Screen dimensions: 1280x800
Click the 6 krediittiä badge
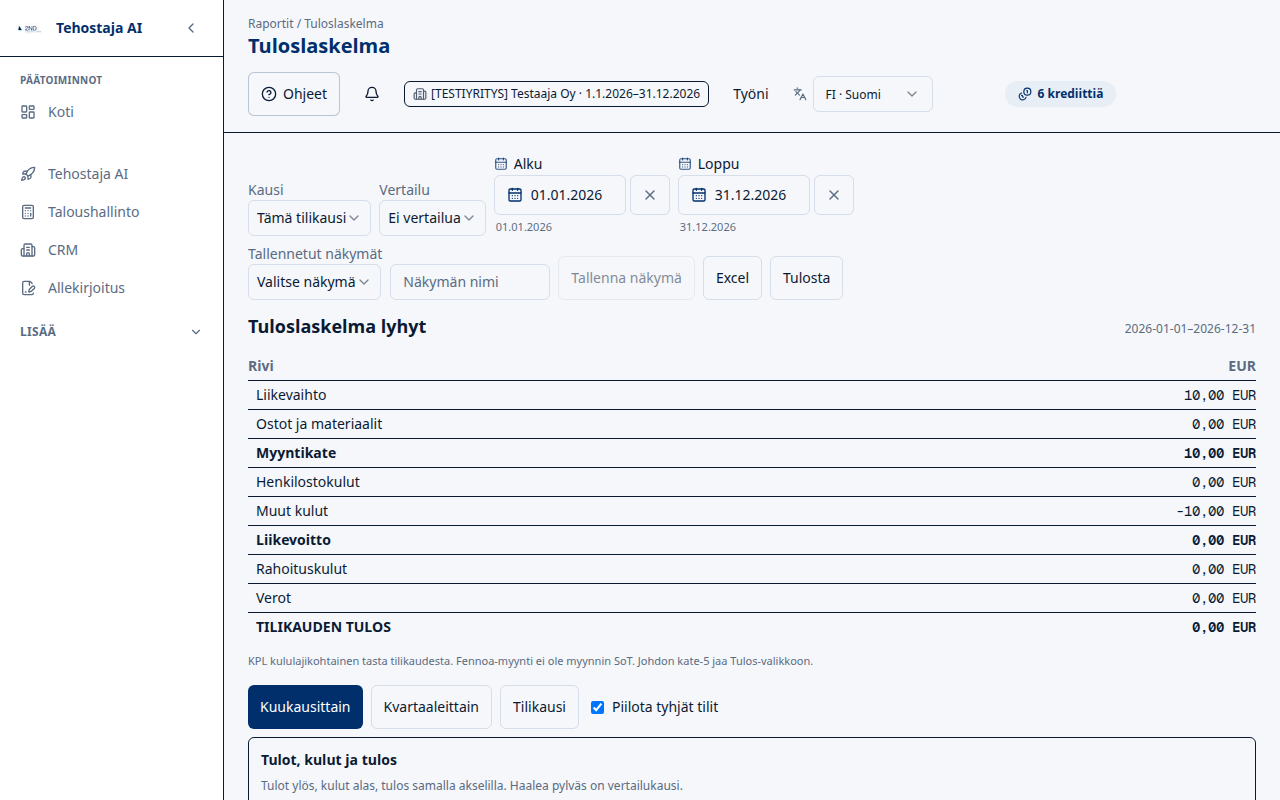tap(1060, 94)
